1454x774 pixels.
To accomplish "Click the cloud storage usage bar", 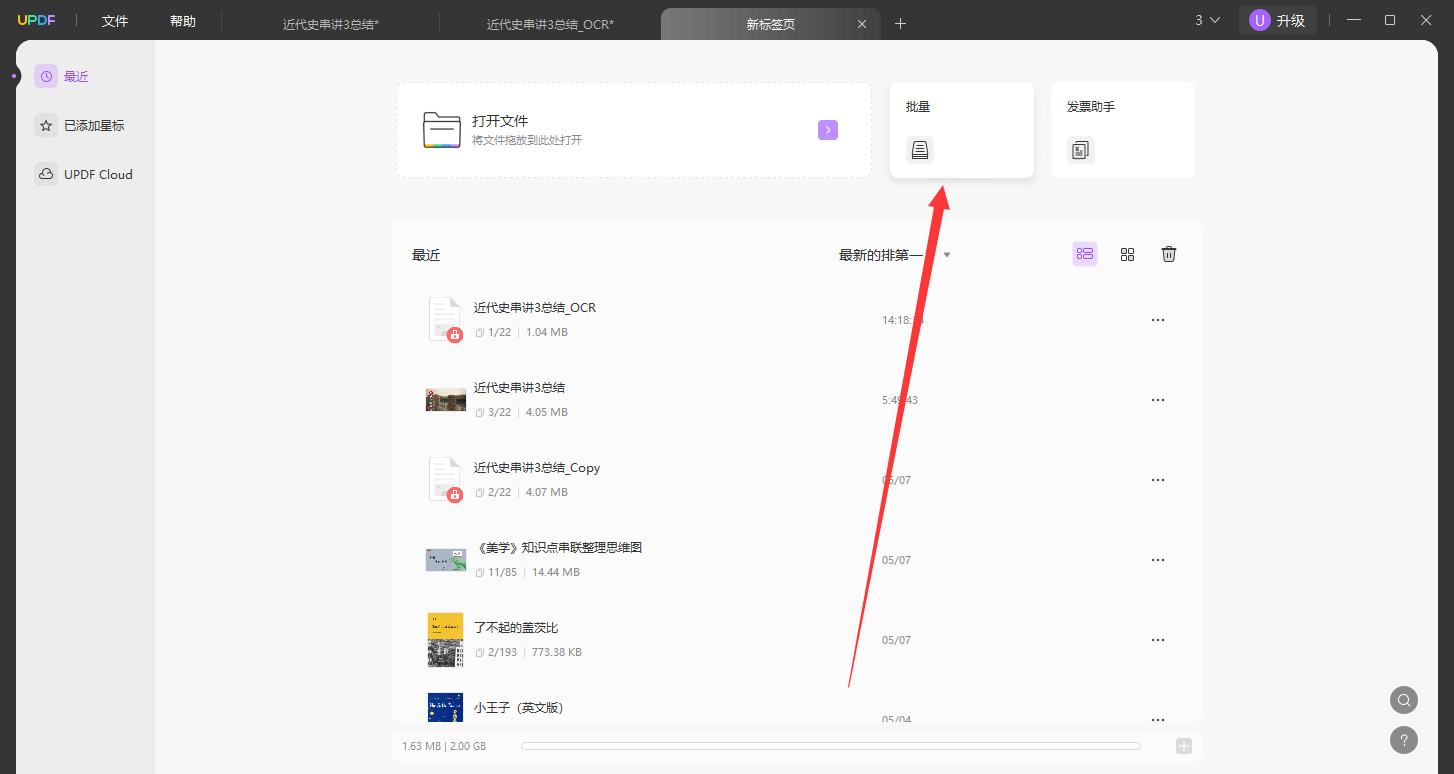I will (830, 746).
